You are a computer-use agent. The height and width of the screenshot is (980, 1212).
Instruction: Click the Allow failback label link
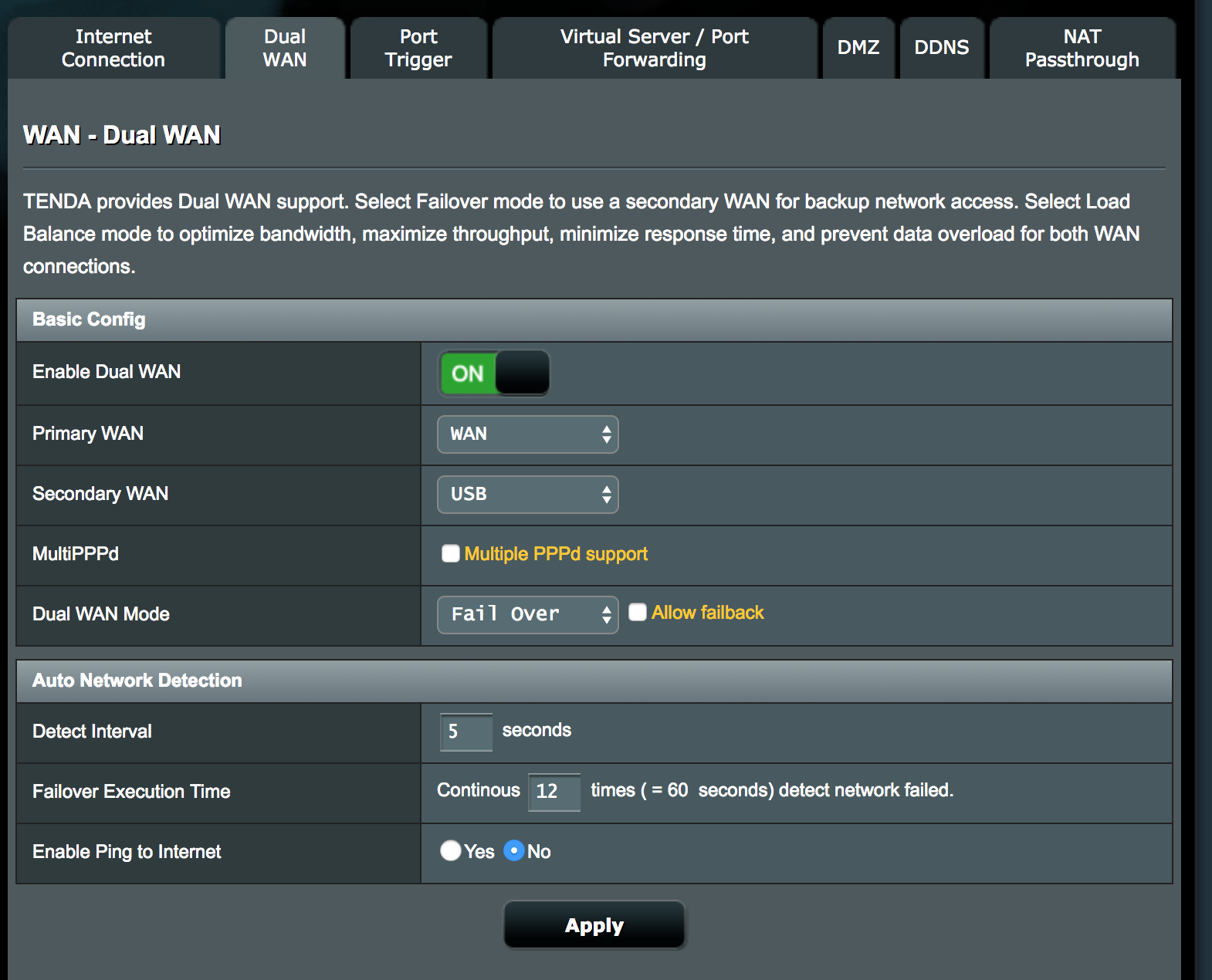click(707, 613)
